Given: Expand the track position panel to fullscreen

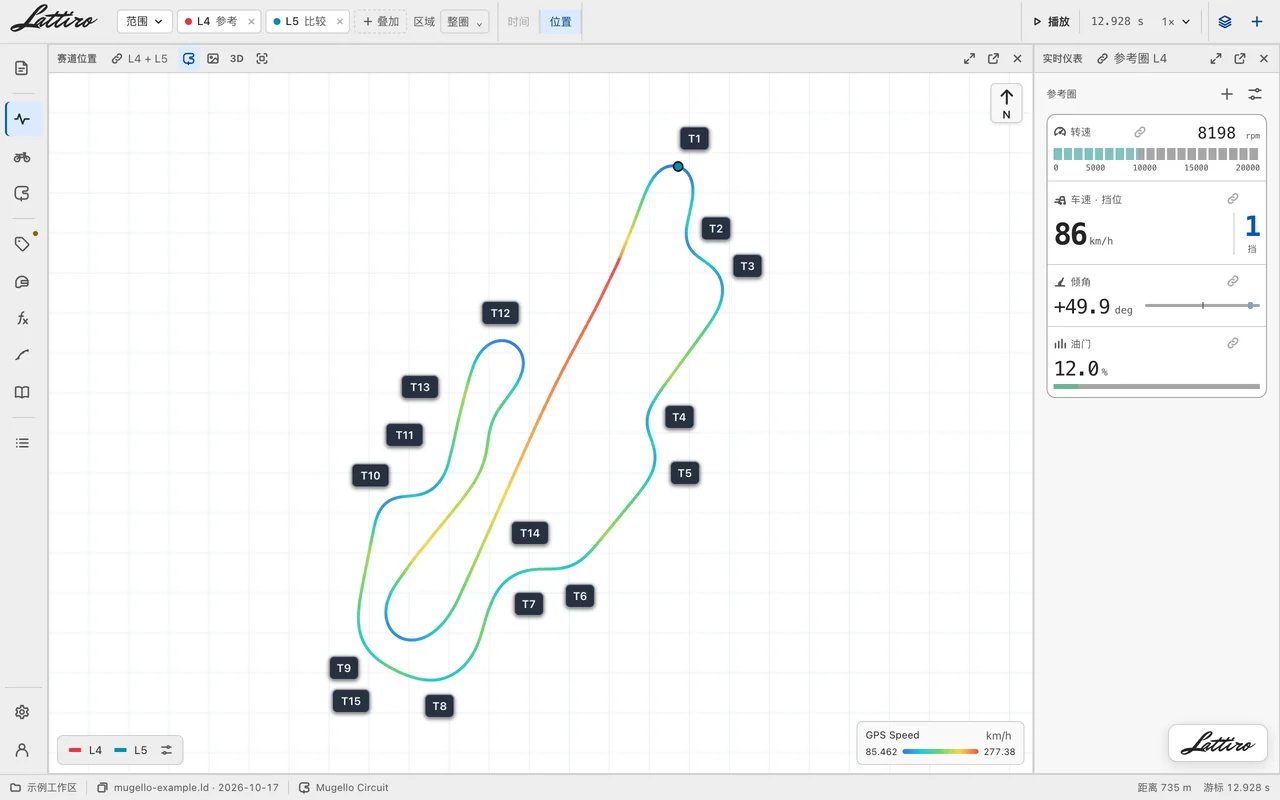Looking at the screenshot, I should click(x=969, y=59).
